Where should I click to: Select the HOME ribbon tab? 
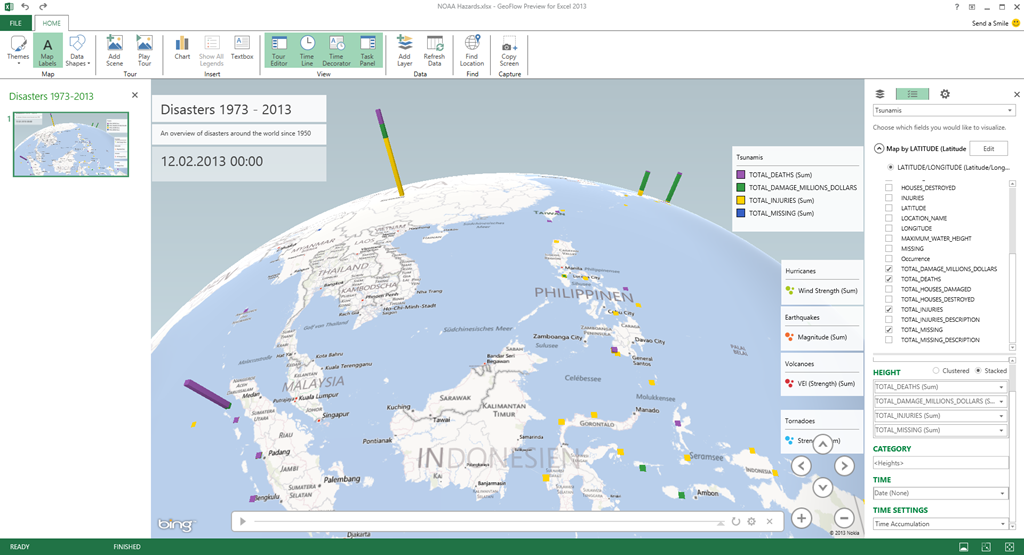point(52,23)
